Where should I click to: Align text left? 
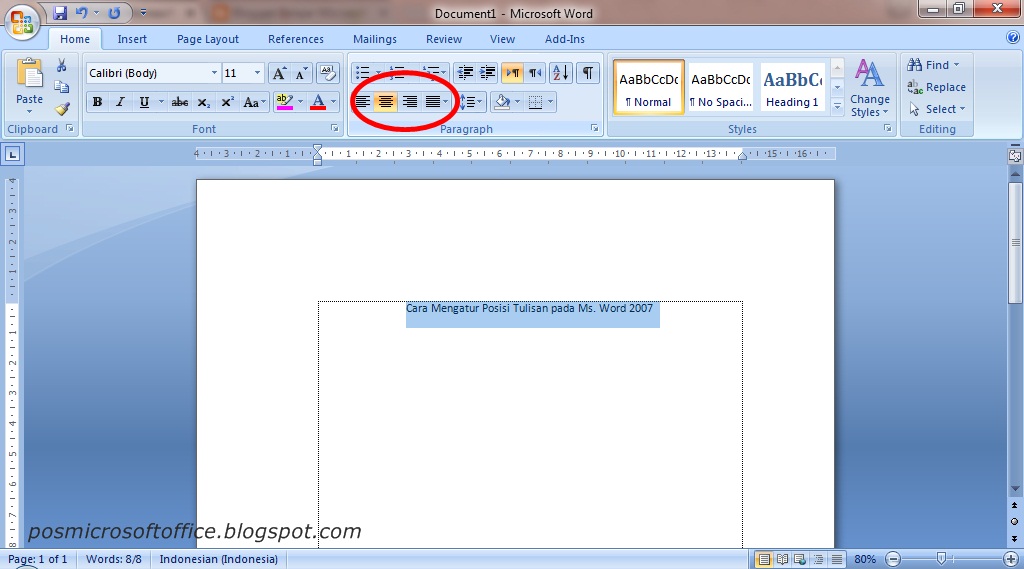(362, 102)
